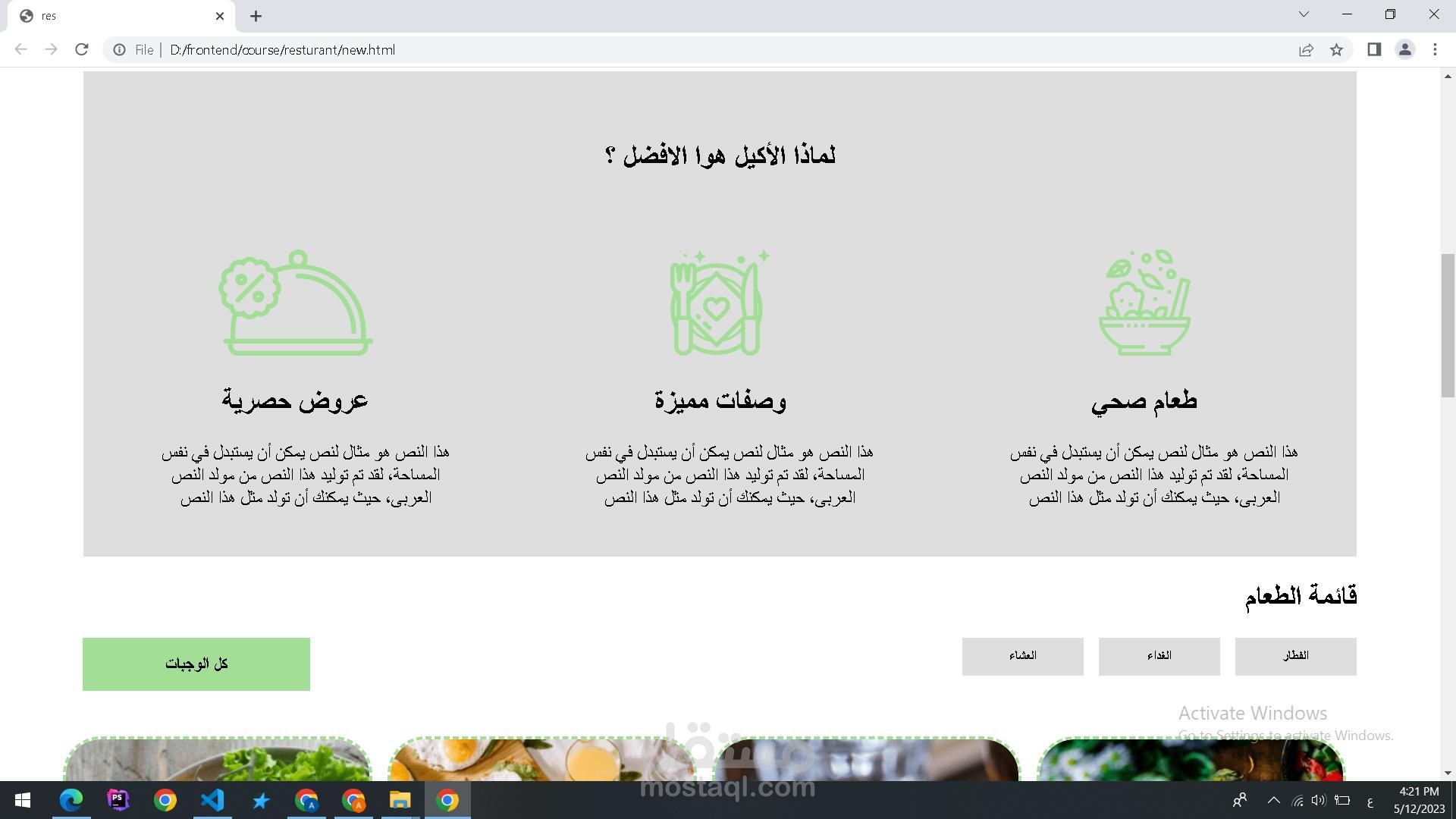Open a new tab with plus button
The width and height of the screenshot is (1456, 819).
point(256,16)
